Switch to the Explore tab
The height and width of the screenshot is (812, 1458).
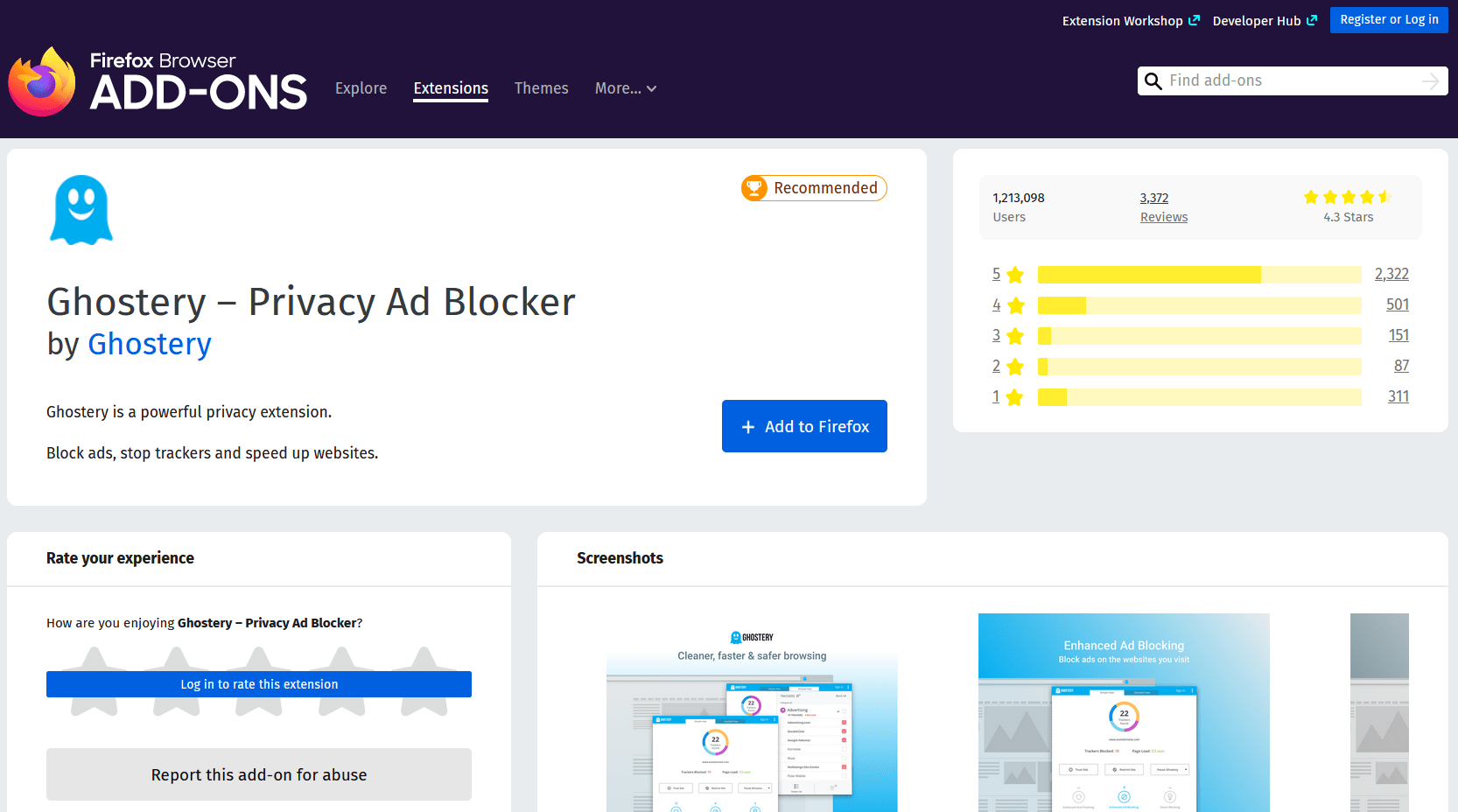pyautogui.click(x=361, y=88)
